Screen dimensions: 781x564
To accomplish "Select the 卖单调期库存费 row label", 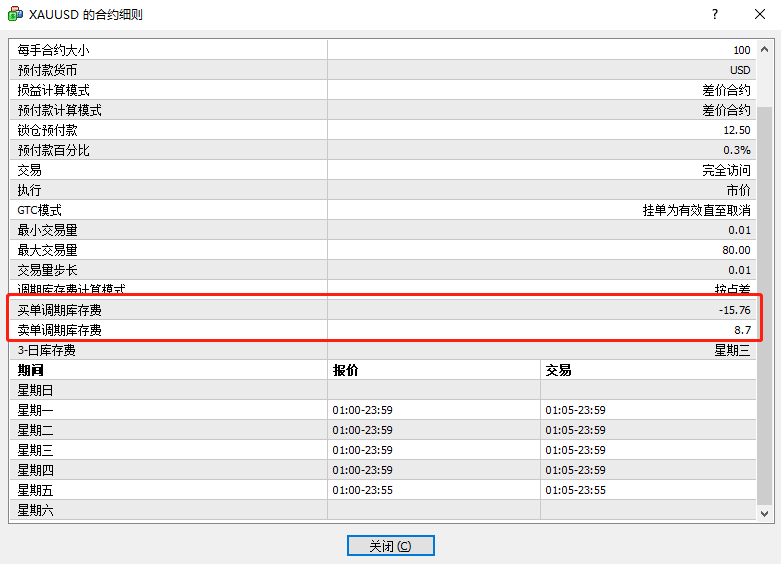I will click(x=59, y=330).
